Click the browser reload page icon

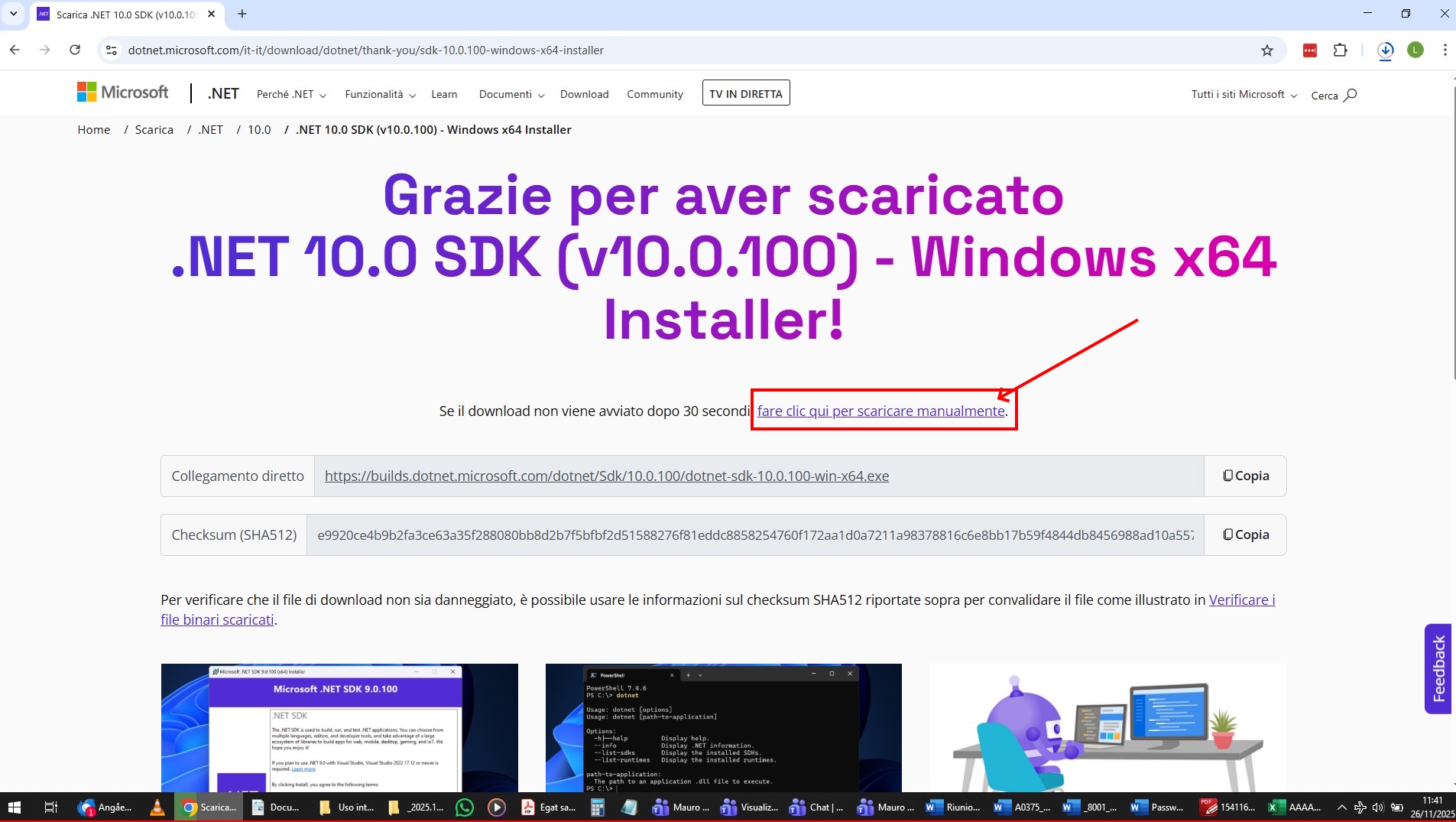pyautogui.click(x=75, y=50)
